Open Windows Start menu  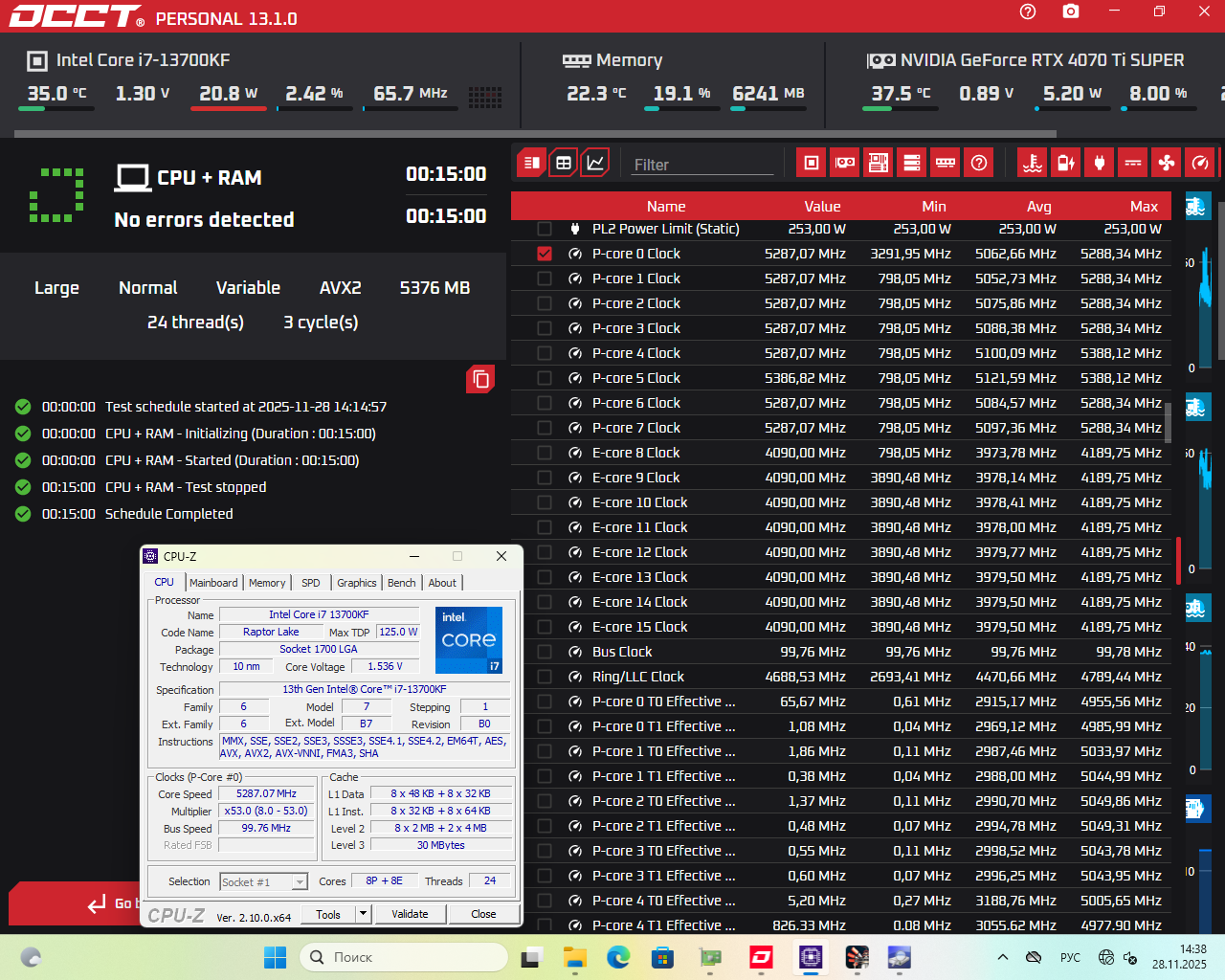[275, 957]
